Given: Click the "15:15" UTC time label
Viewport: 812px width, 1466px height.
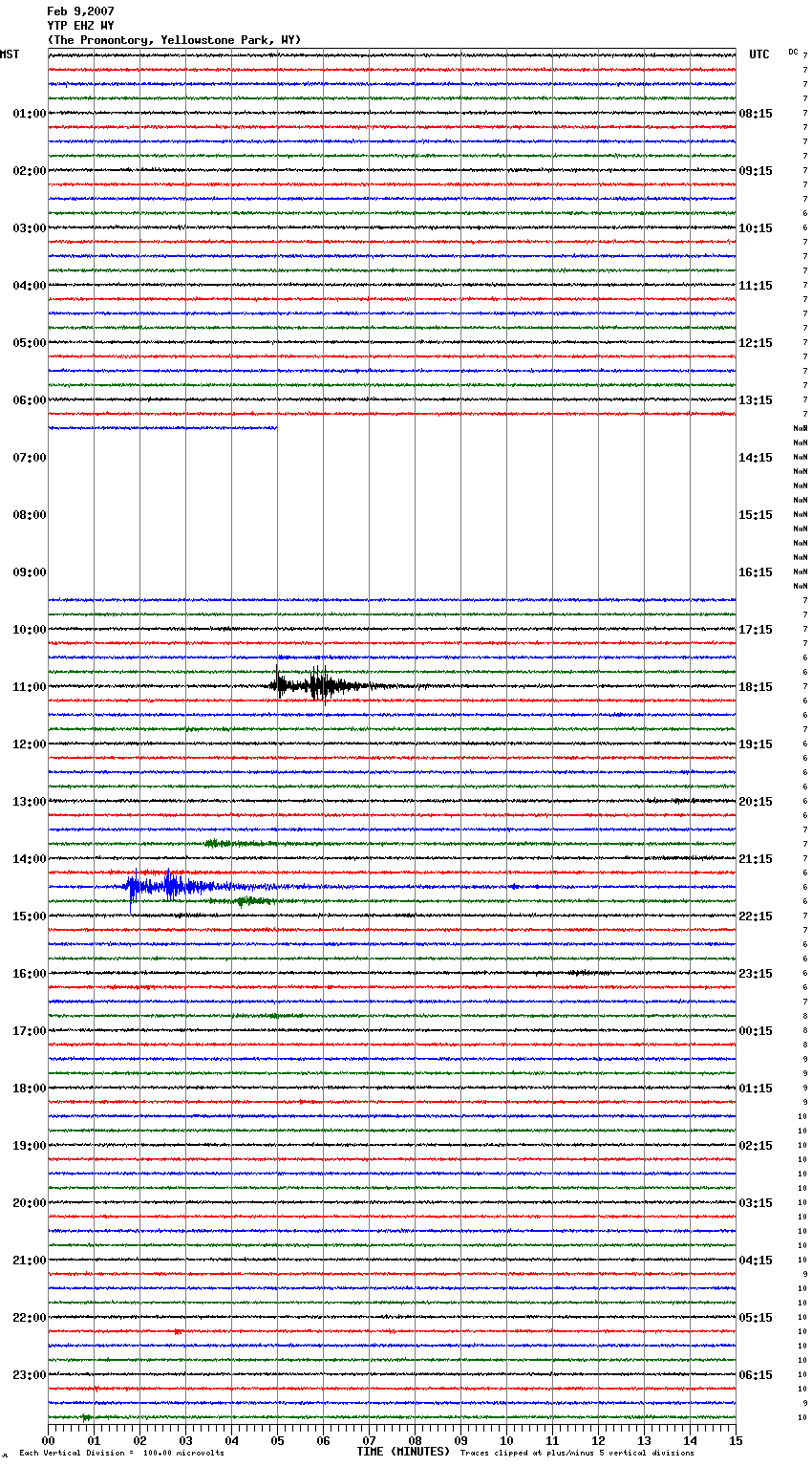Looking at the screenshot, I should [x=756, y=515].
